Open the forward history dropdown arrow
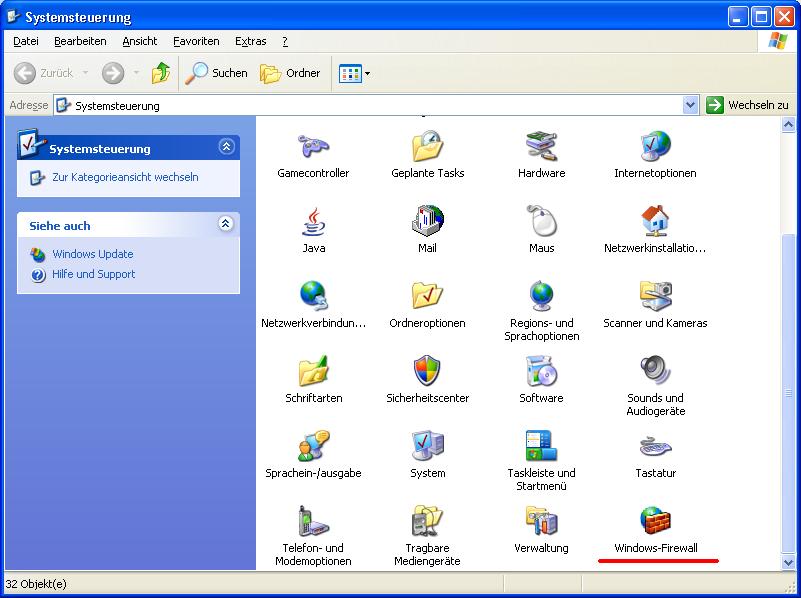The width and height of the screenshot is (801, 598). coord(136,73)
